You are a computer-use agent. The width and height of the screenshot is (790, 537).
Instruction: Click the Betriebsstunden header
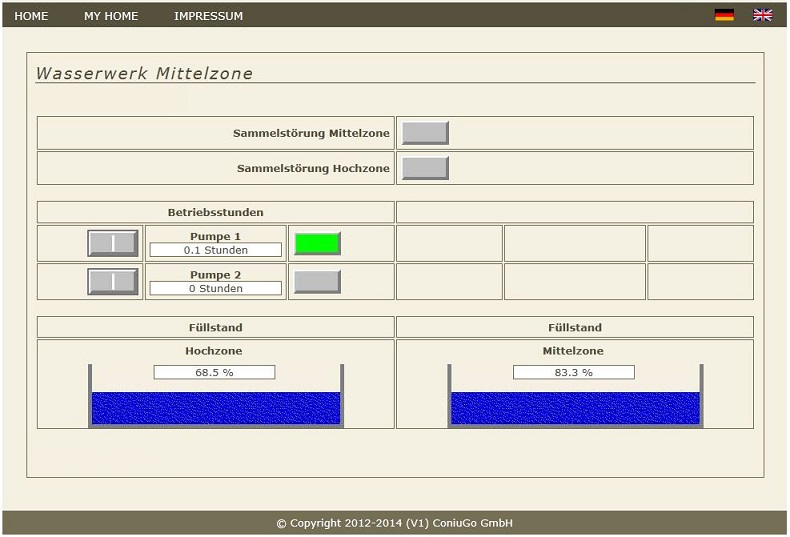216,212
